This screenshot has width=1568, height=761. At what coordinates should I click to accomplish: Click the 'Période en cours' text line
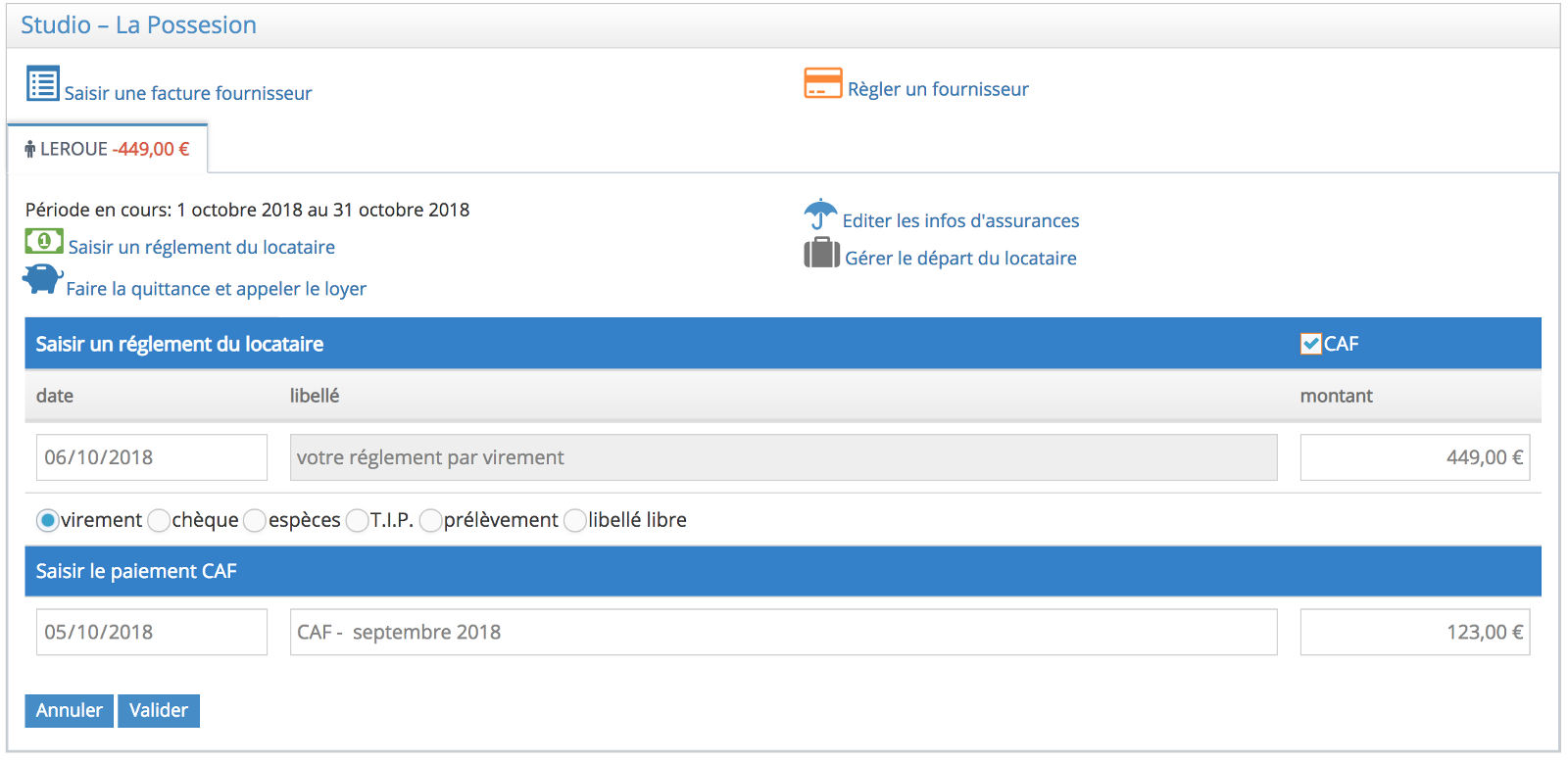[x=247, y=210]
